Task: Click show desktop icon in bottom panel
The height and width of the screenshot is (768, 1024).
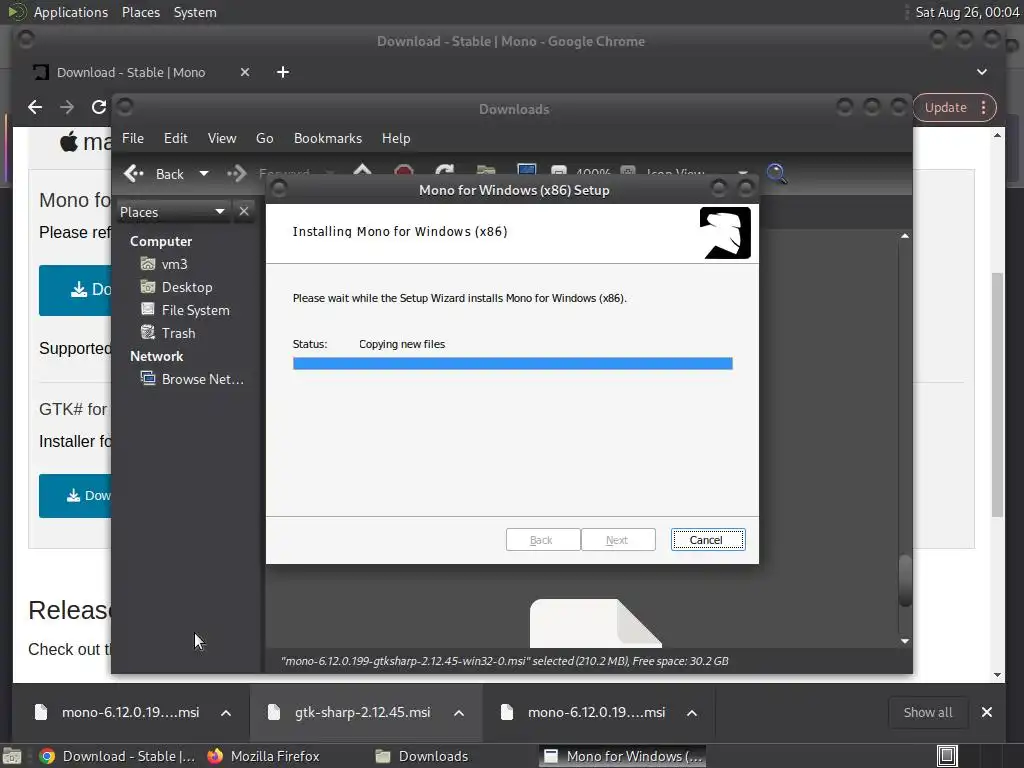Action: 12,756
